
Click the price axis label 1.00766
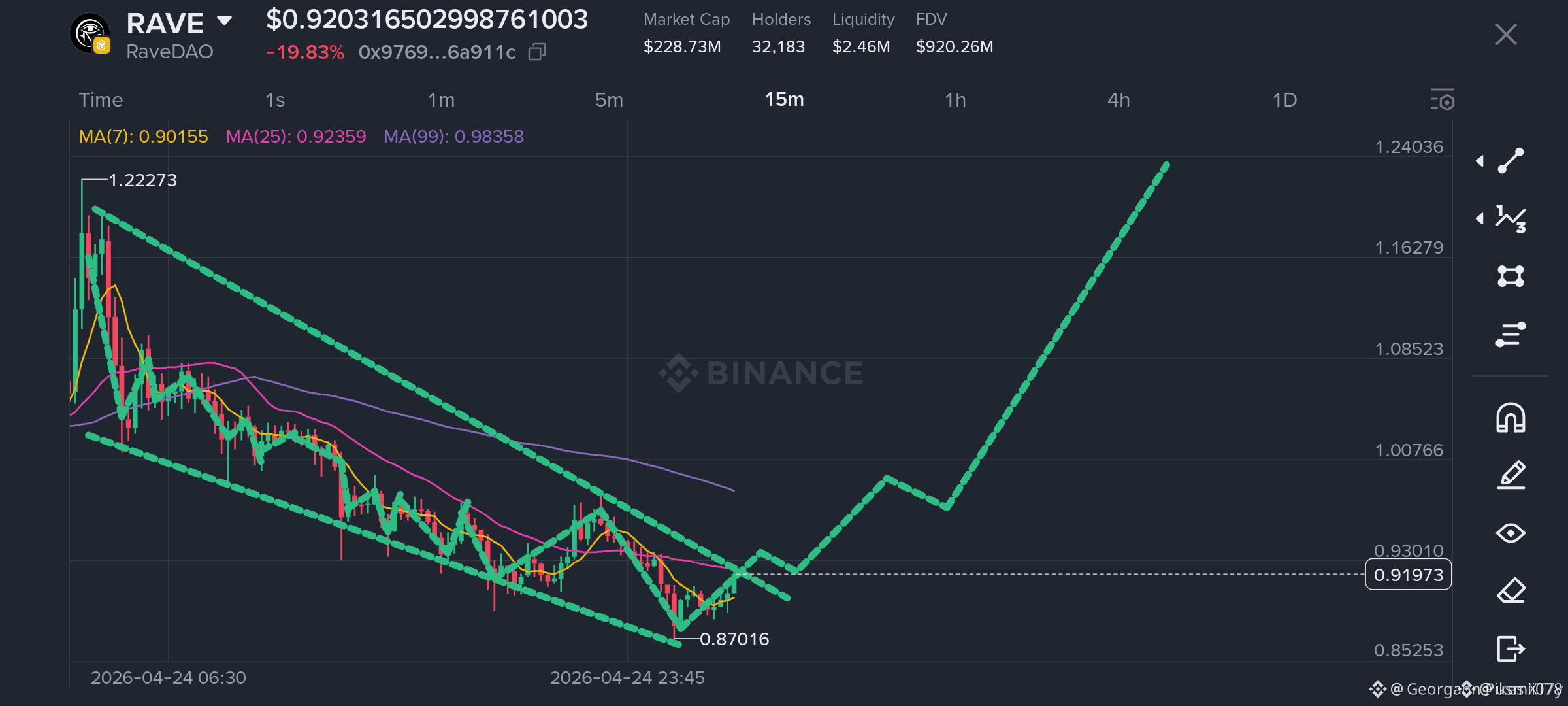tap(1409, 450)
